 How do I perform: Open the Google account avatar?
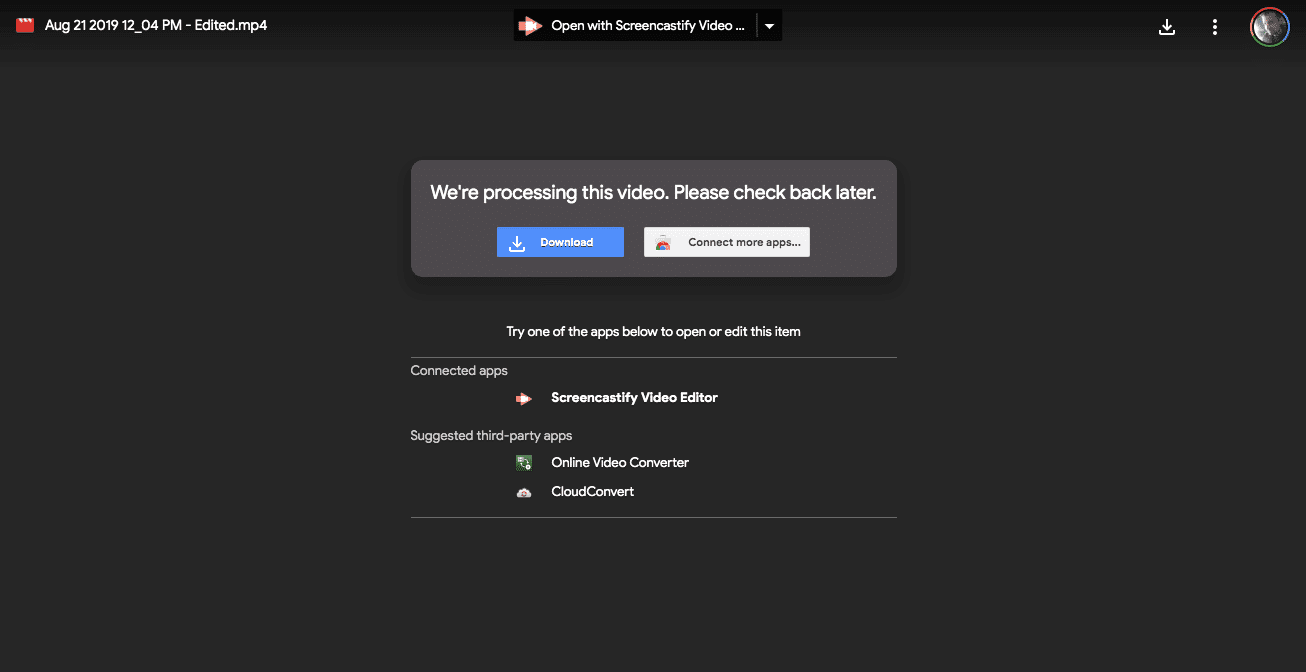point(1270,27)
